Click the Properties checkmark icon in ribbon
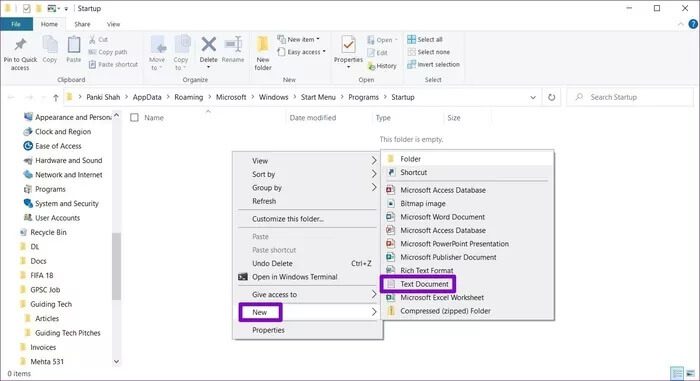The height and width of the screenshot is (381, 700). (x=348, y=45)
